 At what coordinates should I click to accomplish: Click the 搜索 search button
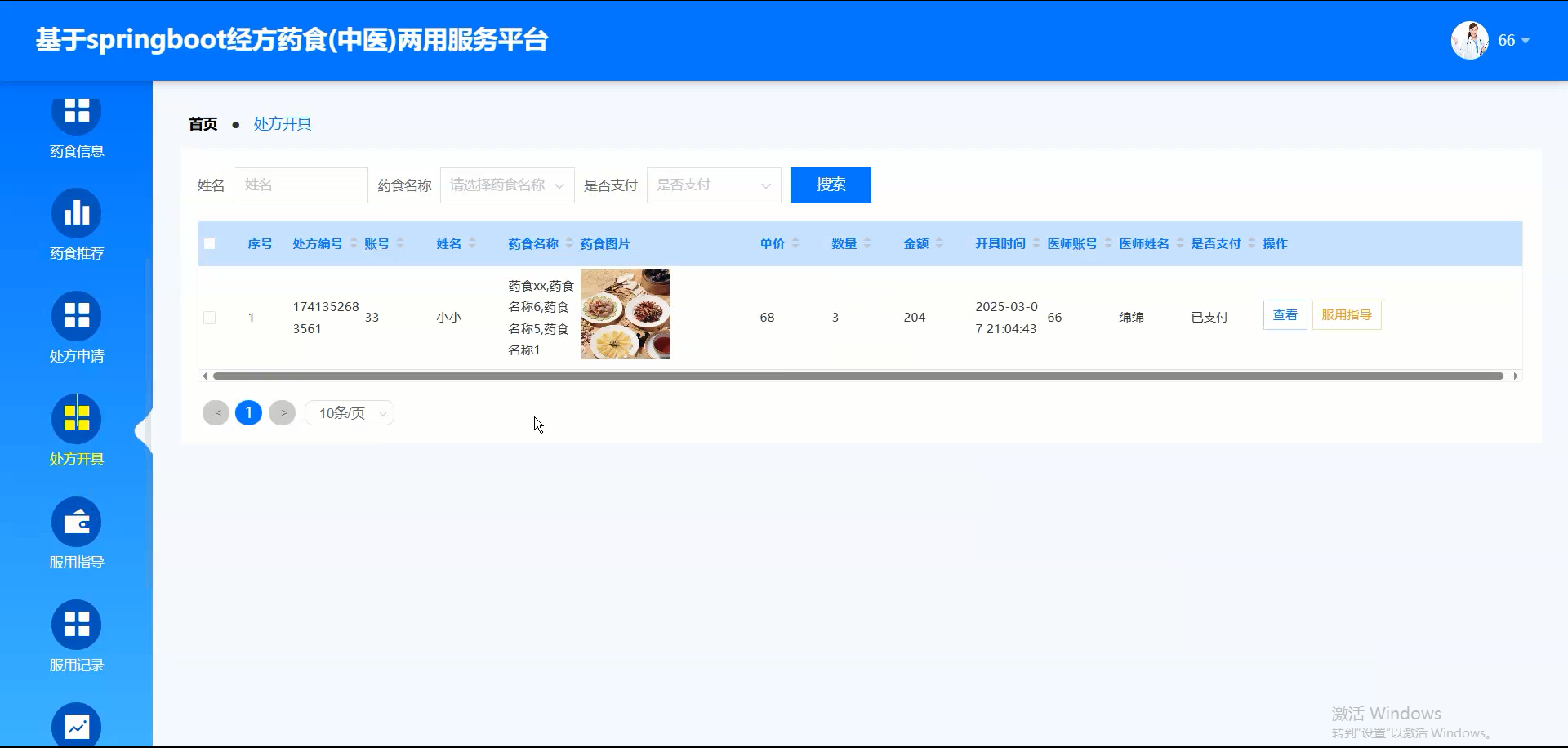[x=830, y=185]
